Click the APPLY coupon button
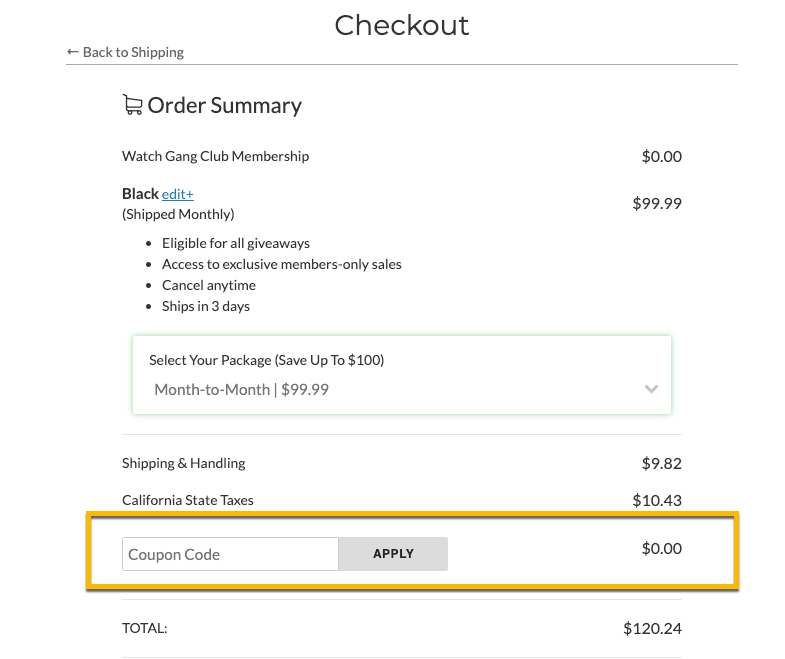The width and height of the screenshot is (785, 659). [x=393, y=554]
